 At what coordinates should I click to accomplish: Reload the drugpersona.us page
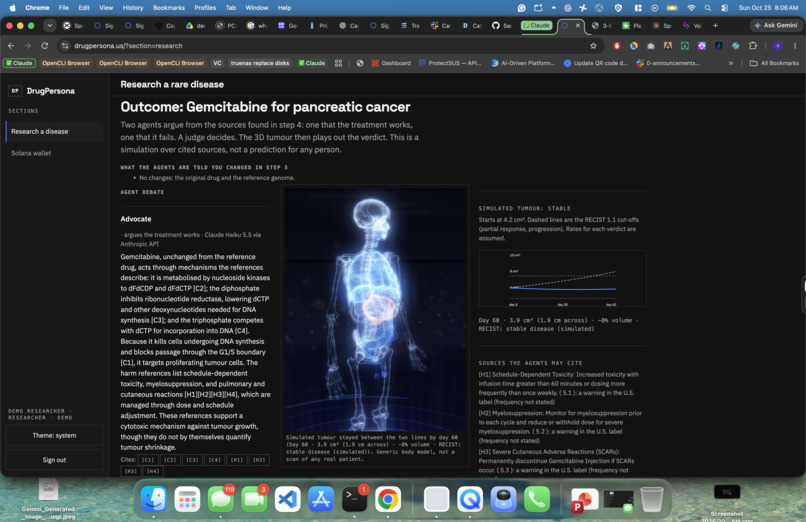pyautogui.click(x=45, y=46)
